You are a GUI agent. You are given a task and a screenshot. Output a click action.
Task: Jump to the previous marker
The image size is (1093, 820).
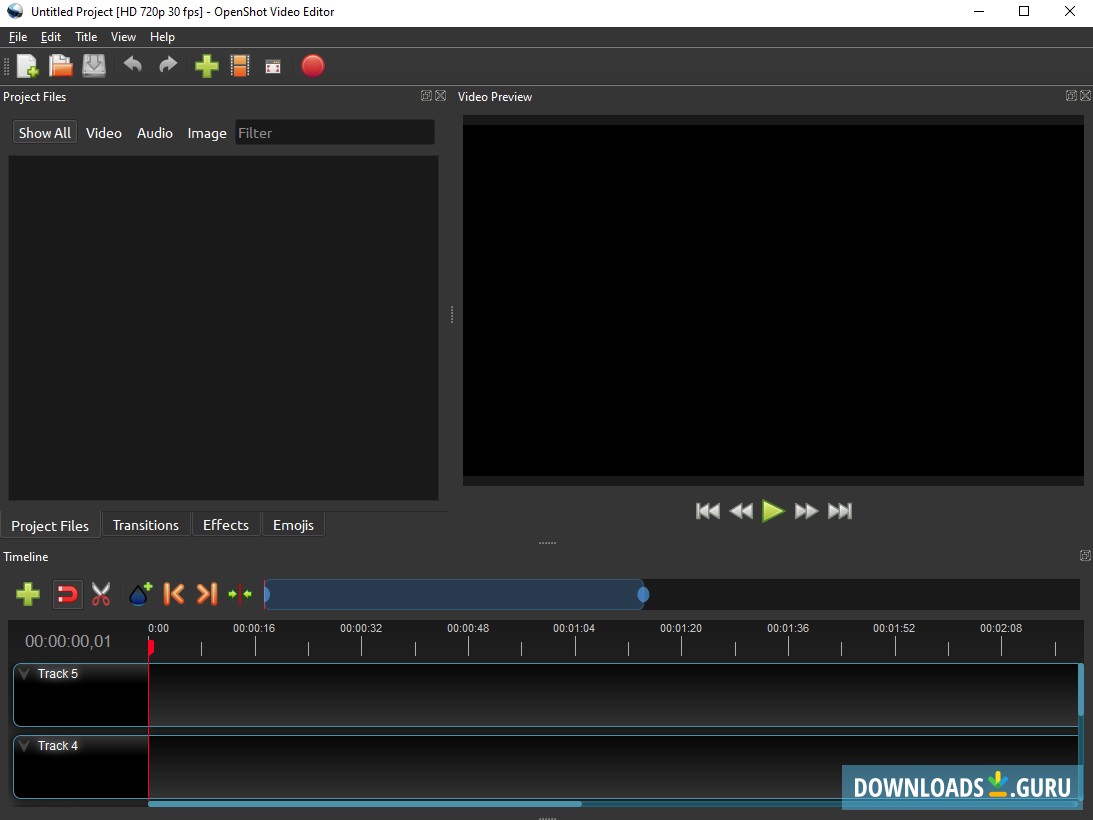click(x=173, y=594)
